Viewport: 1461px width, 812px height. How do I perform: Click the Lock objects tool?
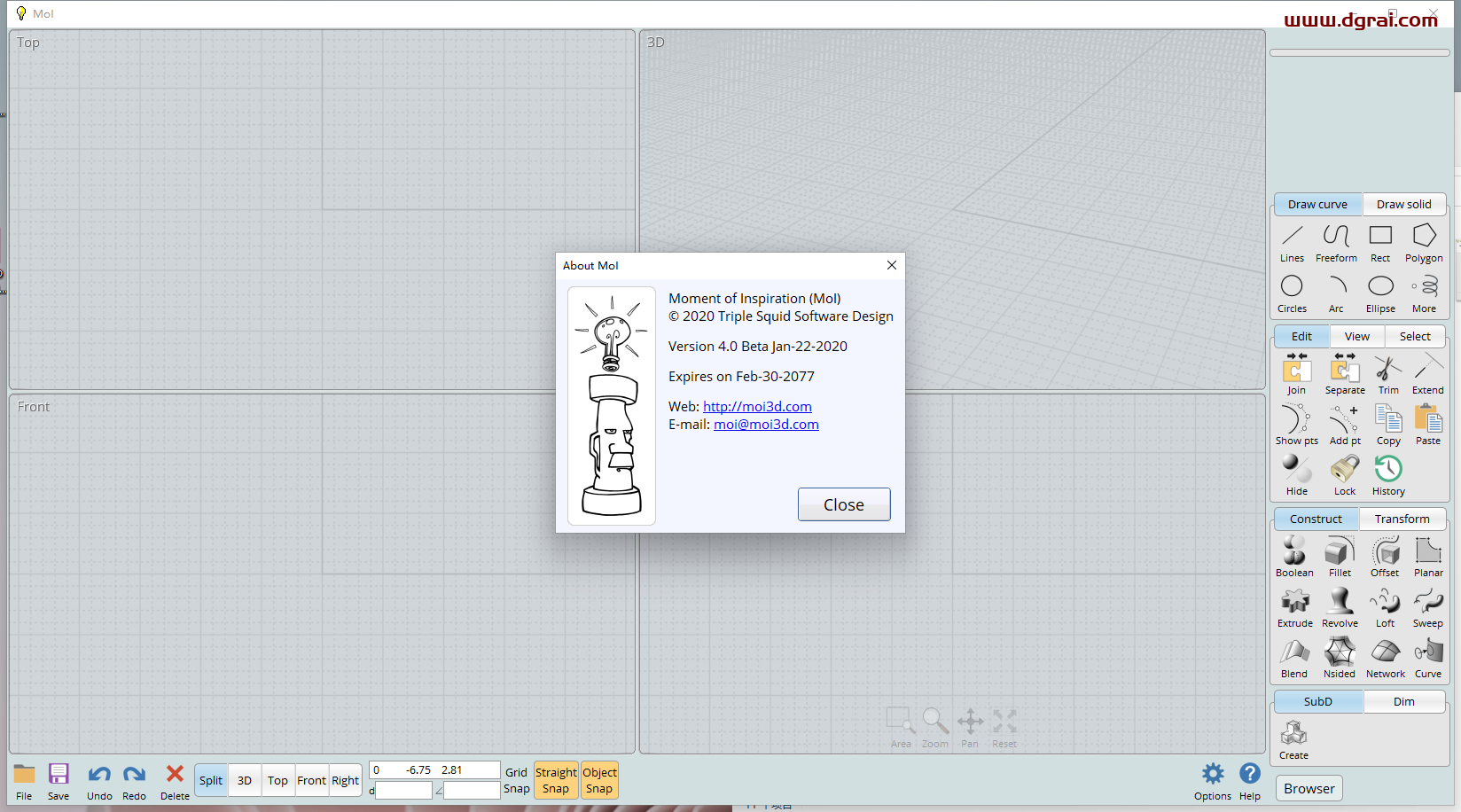1345,475
